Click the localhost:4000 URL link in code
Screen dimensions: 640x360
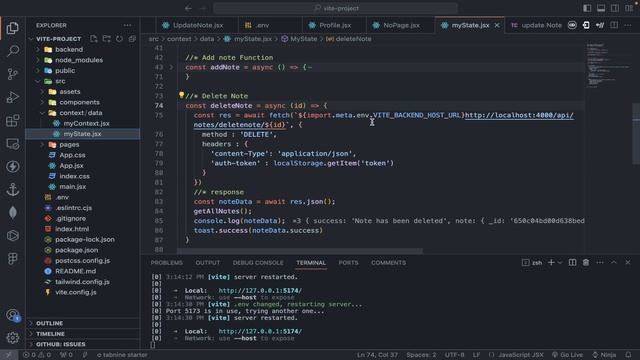pos(519,116)
